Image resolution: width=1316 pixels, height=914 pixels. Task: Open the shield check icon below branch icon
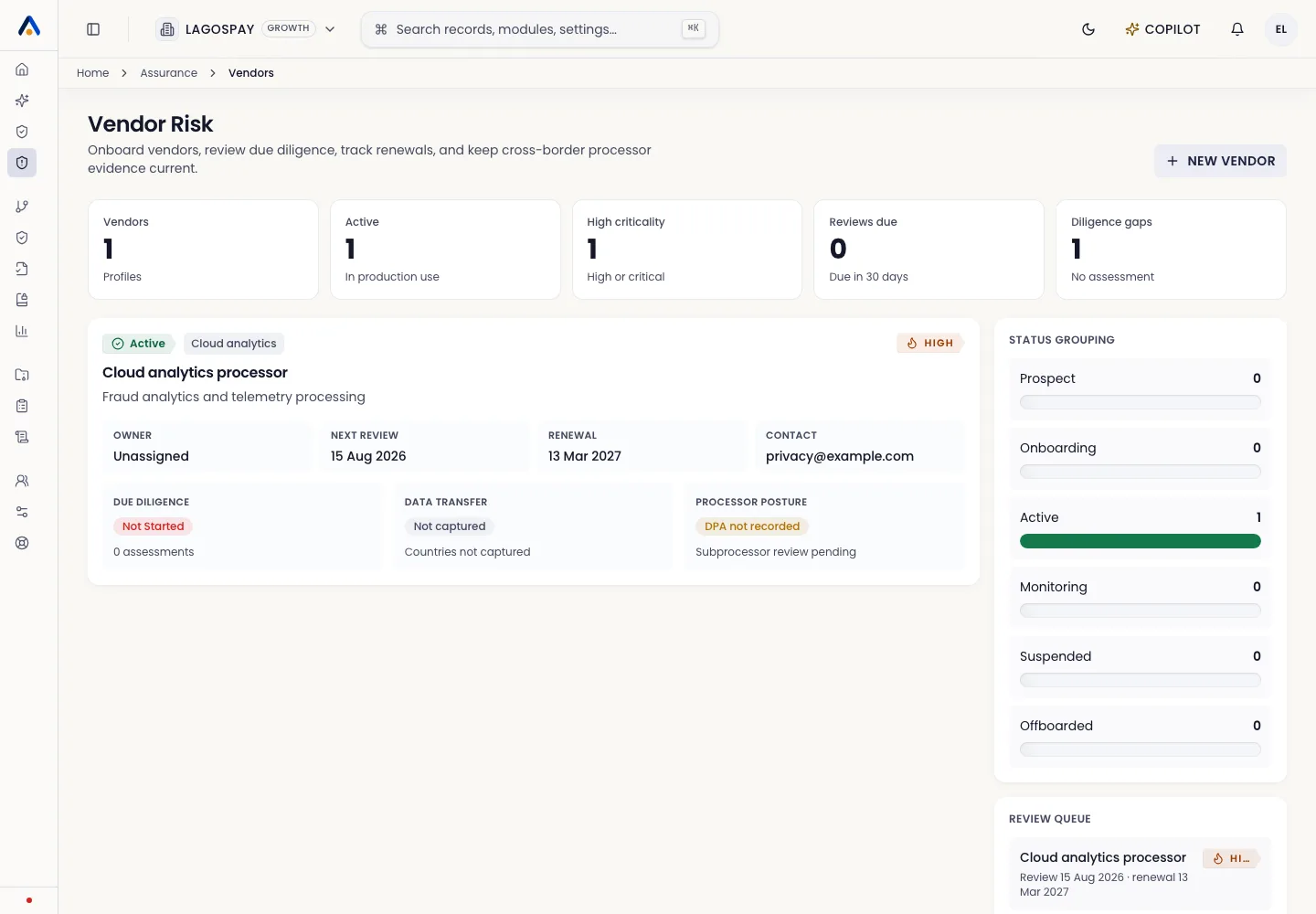[22, 238]
